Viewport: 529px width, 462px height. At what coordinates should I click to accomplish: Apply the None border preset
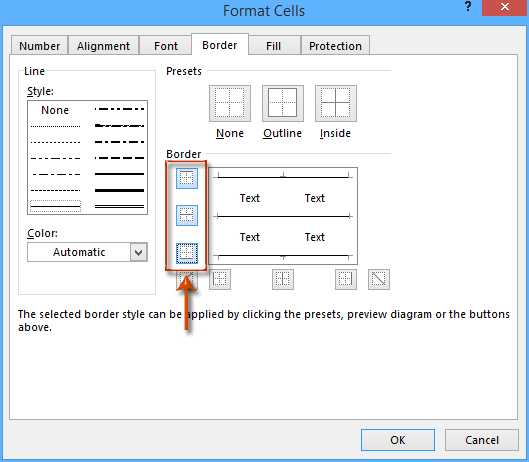point(230,103)
